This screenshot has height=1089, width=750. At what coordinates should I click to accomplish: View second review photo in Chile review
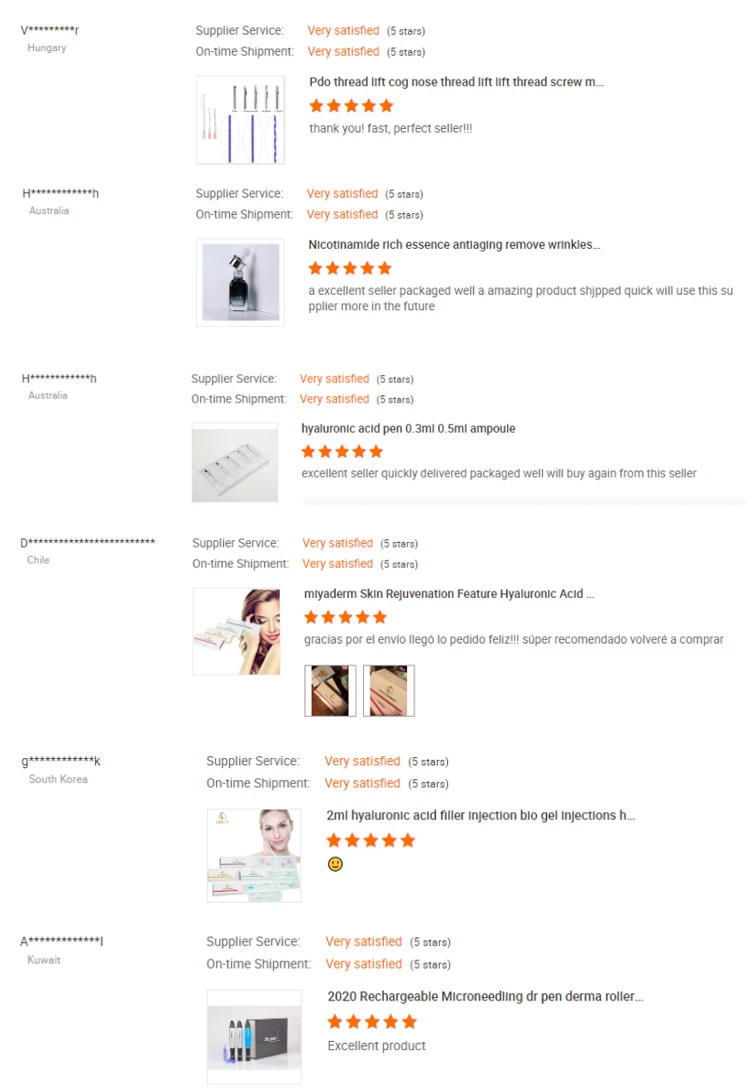click(x=389, y=690)
